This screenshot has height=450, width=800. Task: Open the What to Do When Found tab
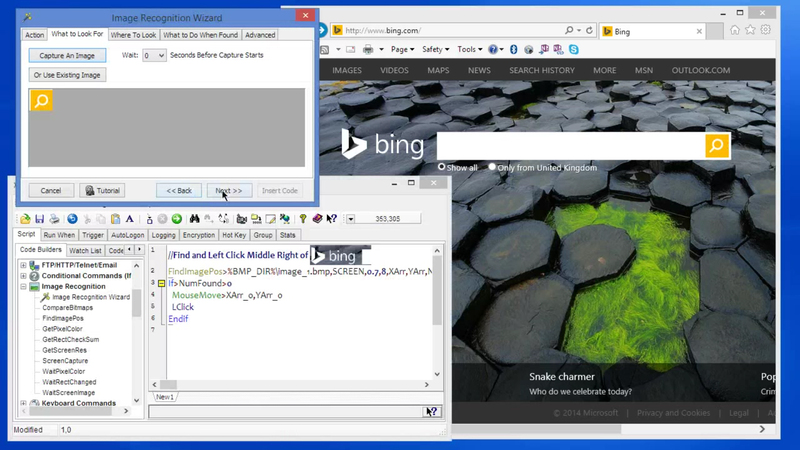coord(201,35)
